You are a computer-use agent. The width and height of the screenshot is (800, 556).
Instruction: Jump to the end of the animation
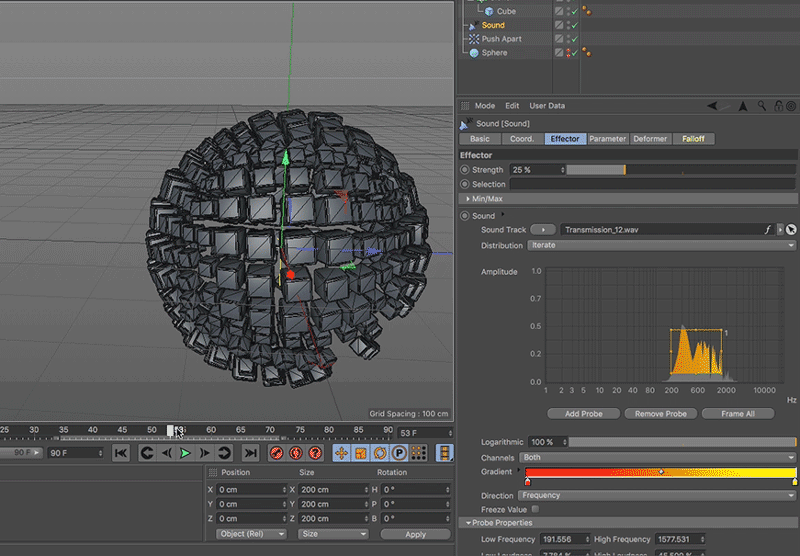250,453
